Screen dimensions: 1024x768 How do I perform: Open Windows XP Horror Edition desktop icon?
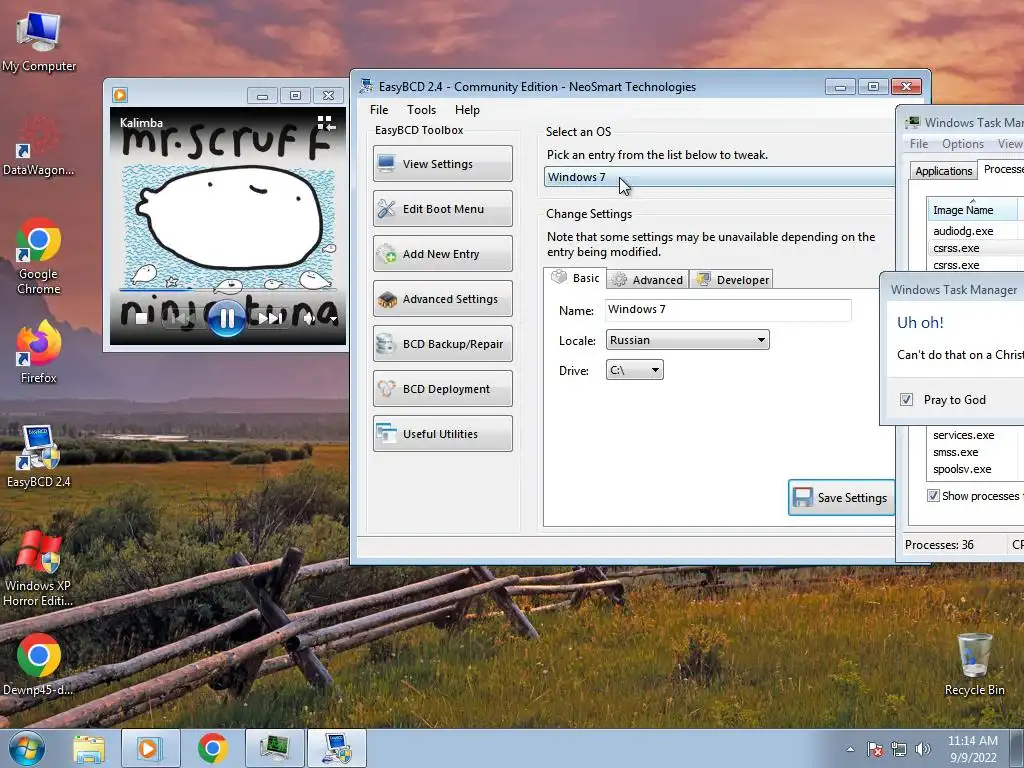[x=39, y=568]
